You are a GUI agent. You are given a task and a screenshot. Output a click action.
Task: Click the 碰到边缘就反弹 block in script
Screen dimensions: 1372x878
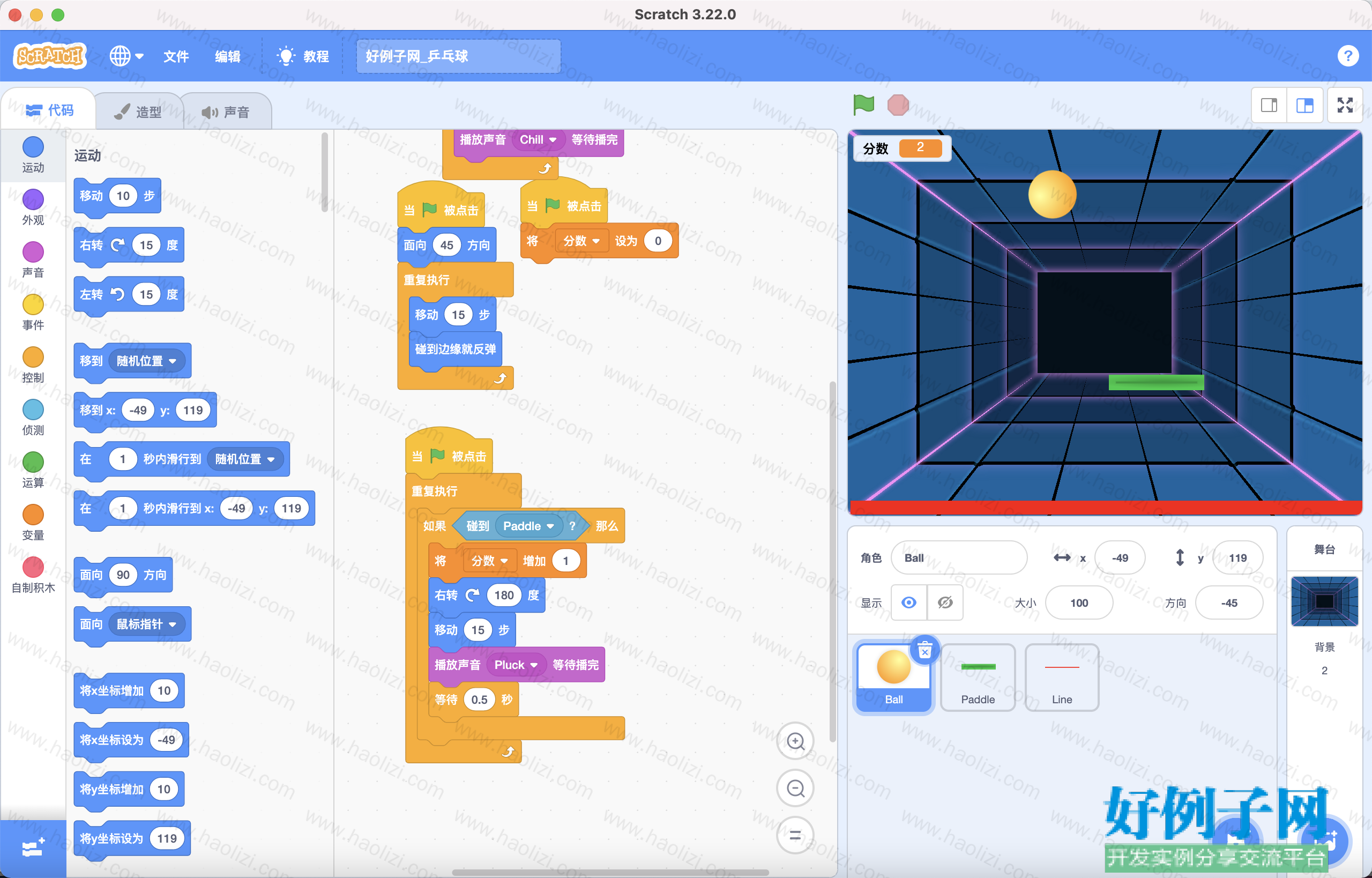(x=456, y=349)
